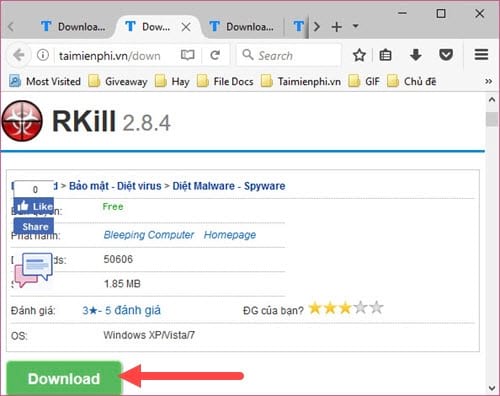Reload the current page
500x396 pixels.
(215, 55)
